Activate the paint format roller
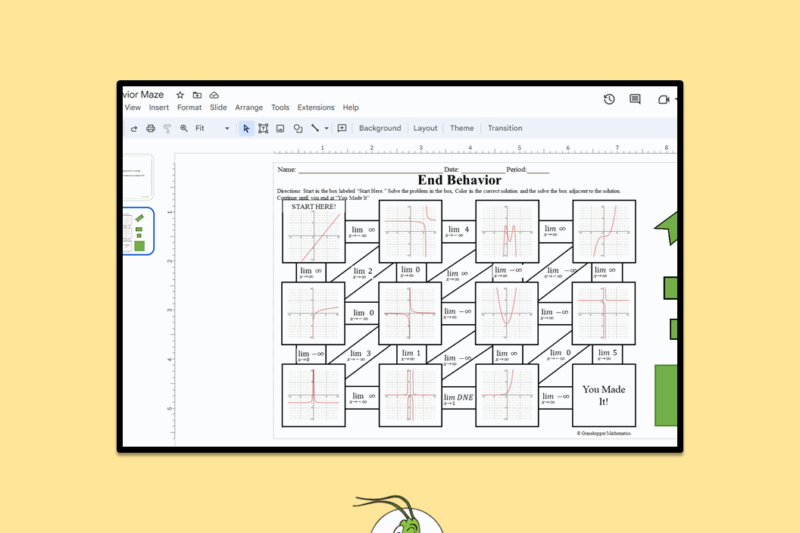The width and height of the screenshot is (800, 533). pos(167,129)
